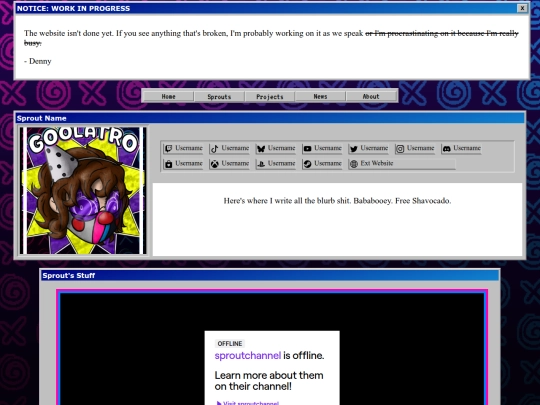This screenshot has height=405, width=540.
Task: Open the Instagram username link
Action: (415, 148)
